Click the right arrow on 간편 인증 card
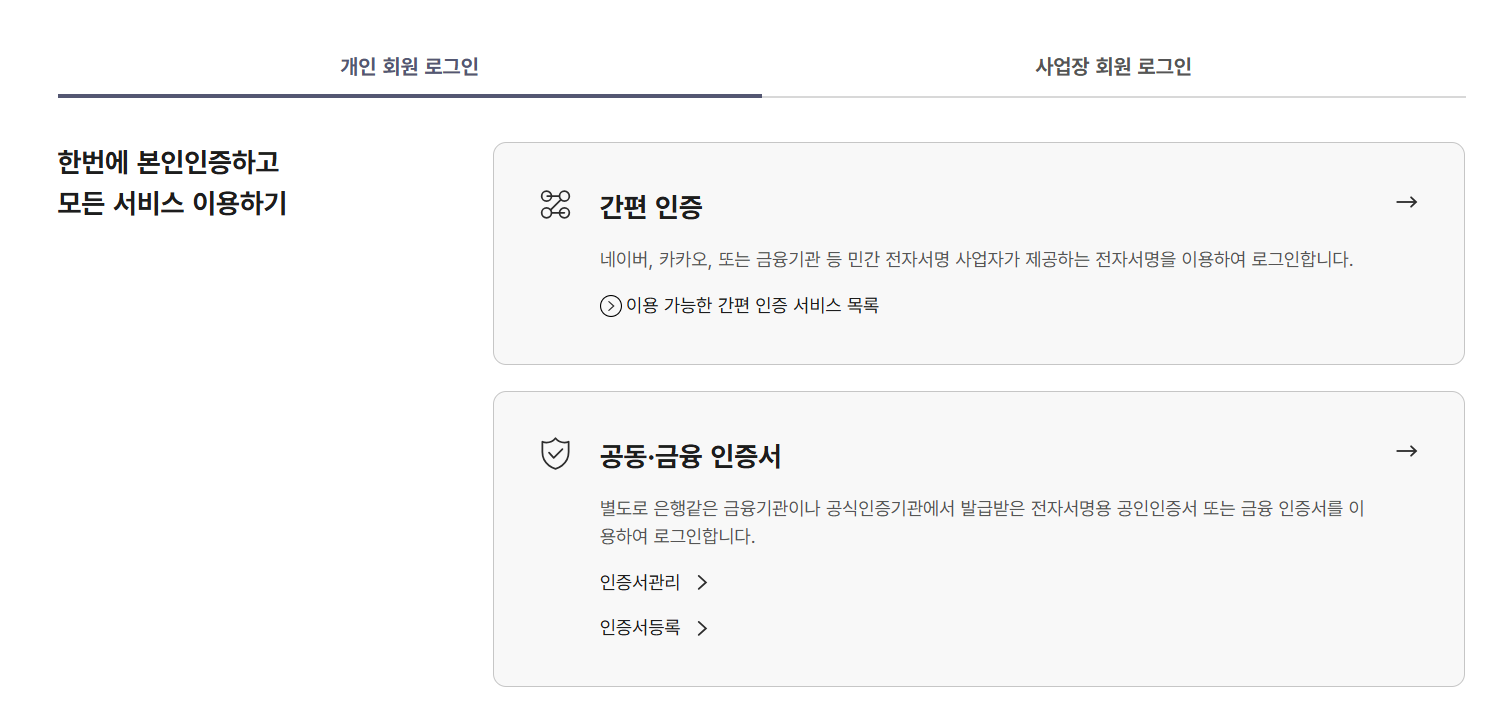The width and height of the screenshot is (1485, 715). (x=1406, y=202)
